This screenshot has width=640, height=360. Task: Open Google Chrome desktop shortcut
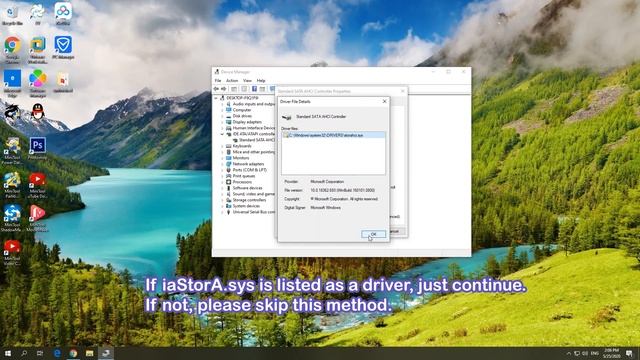pos(12,49)
